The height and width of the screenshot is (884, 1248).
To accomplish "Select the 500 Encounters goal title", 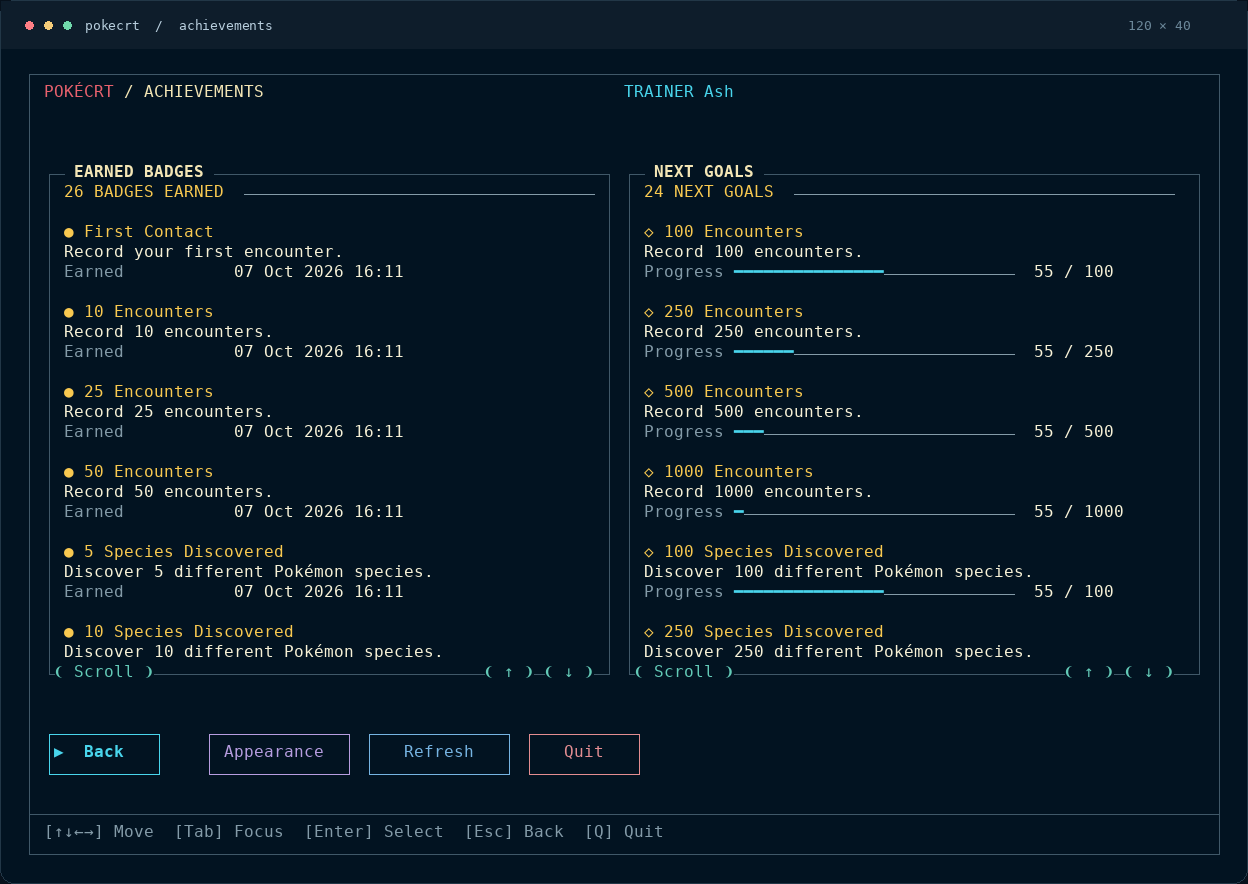I will click(734, 392).
